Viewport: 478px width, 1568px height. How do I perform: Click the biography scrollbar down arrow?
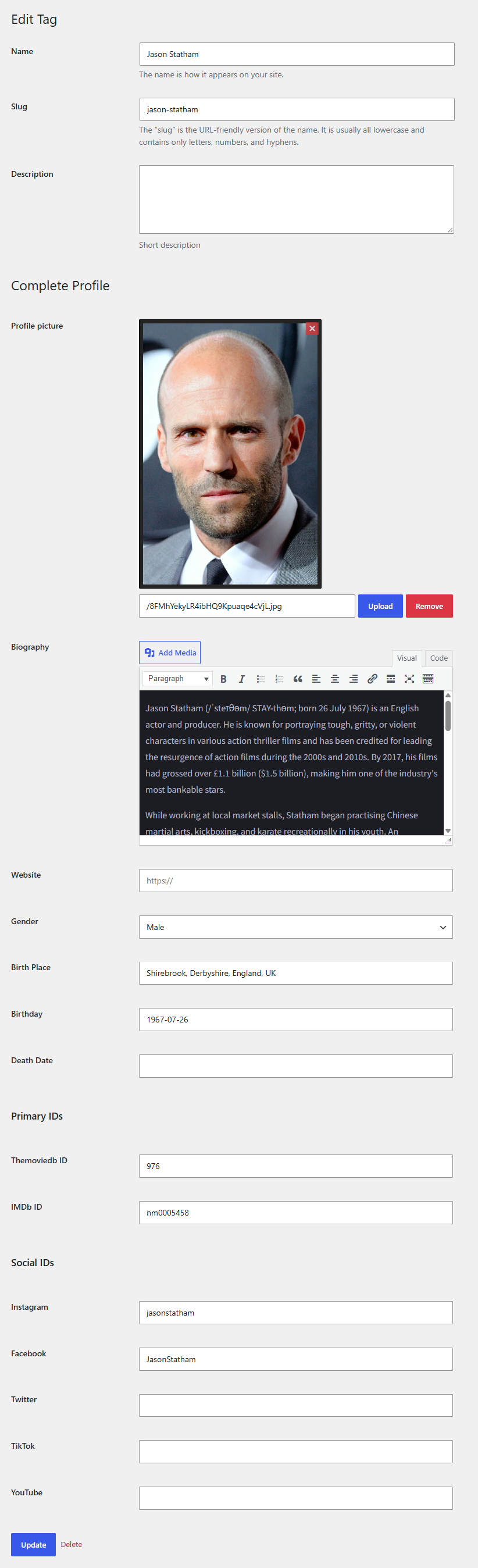pyautogui.click(x=448, y=831)
